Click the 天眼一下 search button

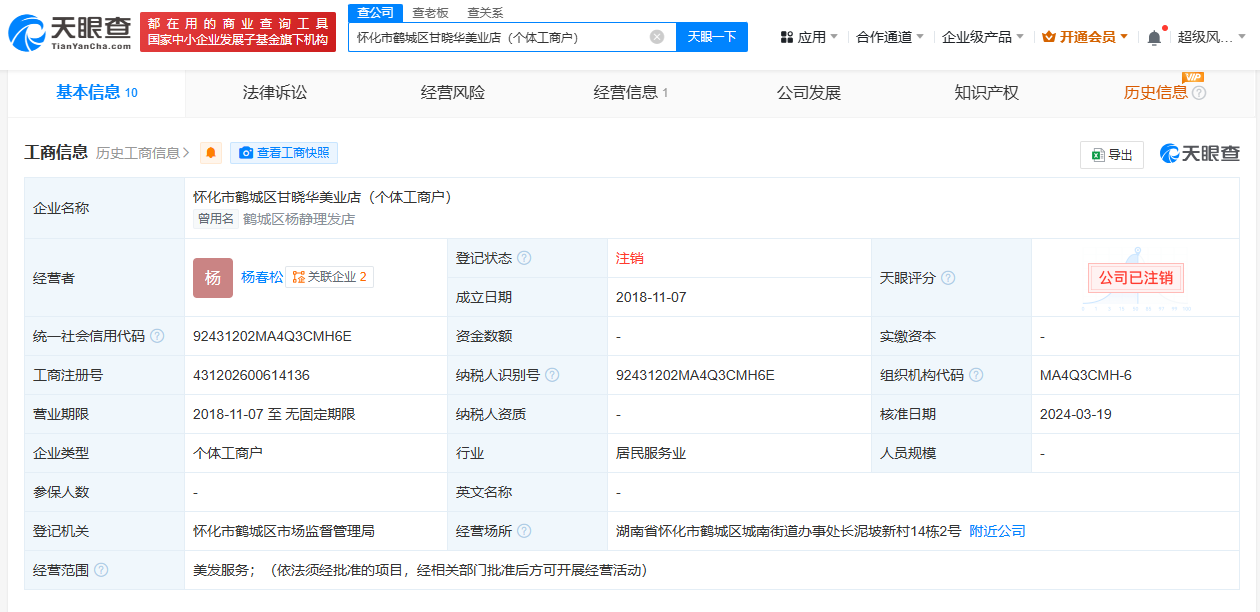click(712, 37)
